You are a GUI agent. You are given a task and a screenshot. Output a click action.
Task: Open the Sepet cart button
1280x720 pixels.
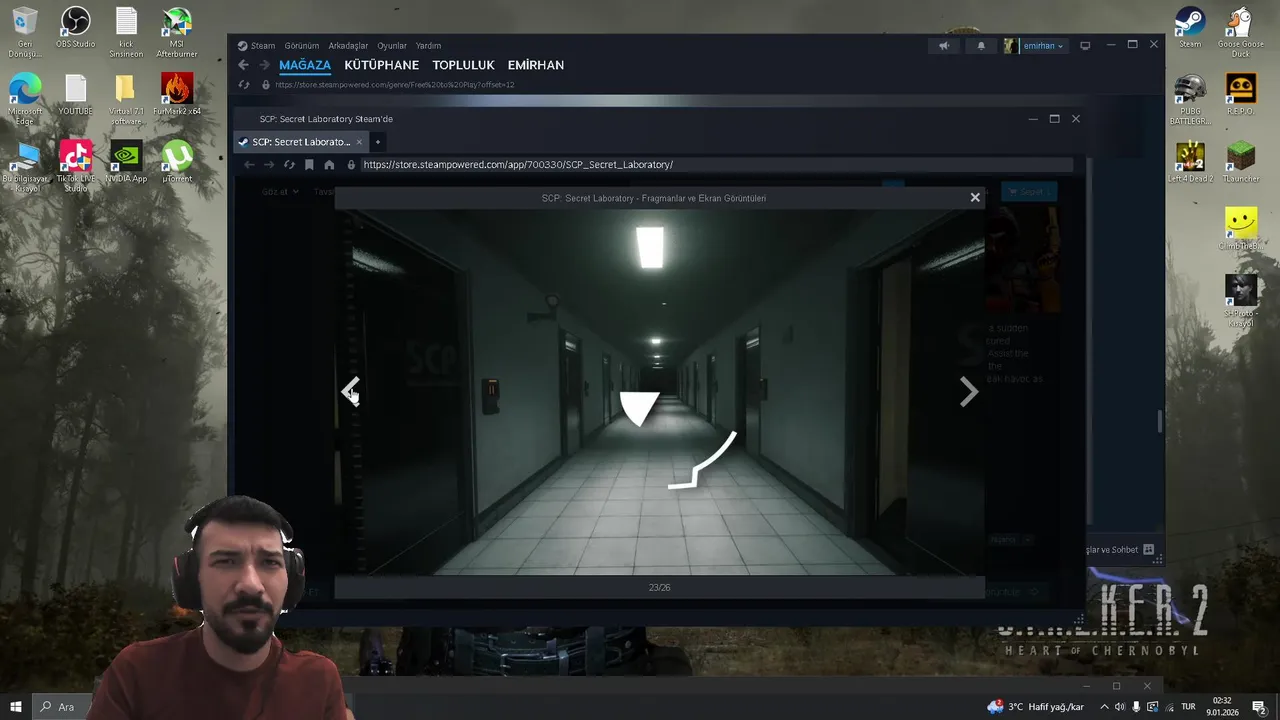click(1029, 191)
